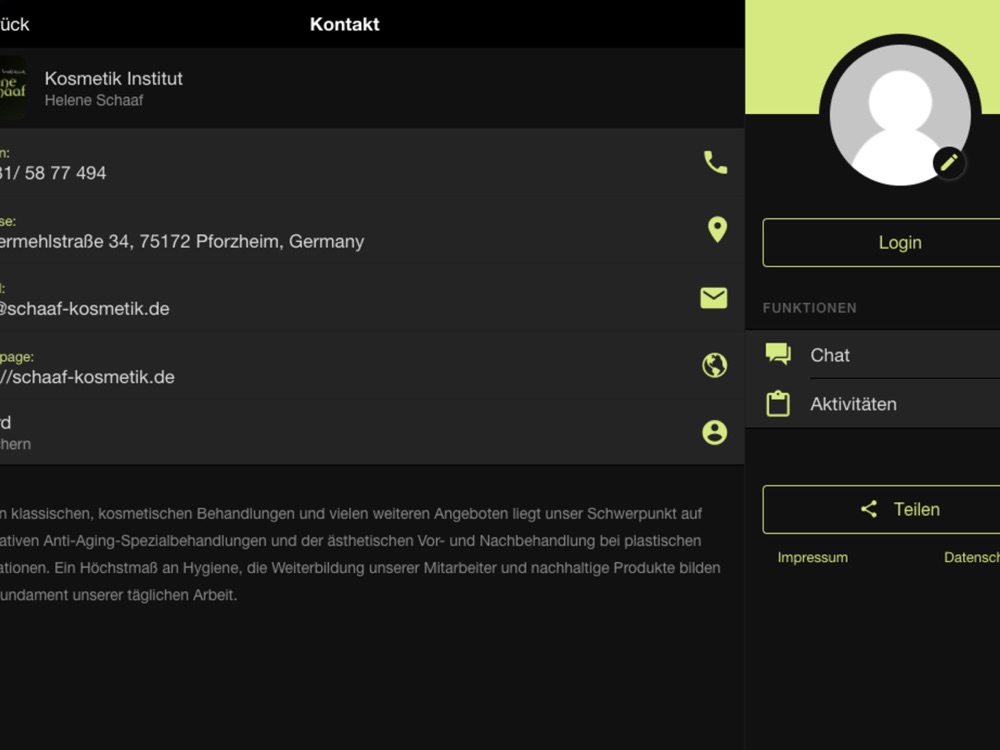Click the FUNKTIONEN section heading
Image resolution: width=1000 pixels, height=750 pixels.
tap(809, 308)
